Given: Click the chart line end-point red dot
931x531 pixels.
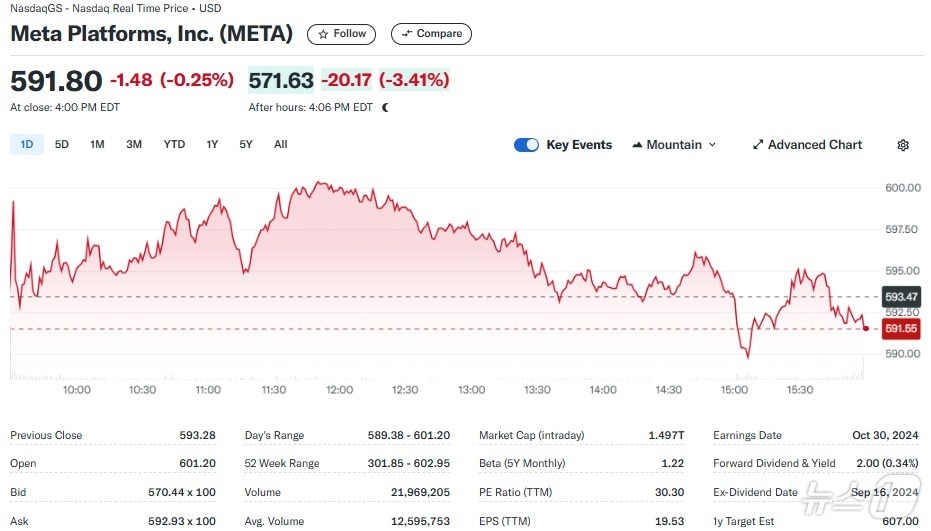Looking at the screenshot, I should (x=865, y=328).
